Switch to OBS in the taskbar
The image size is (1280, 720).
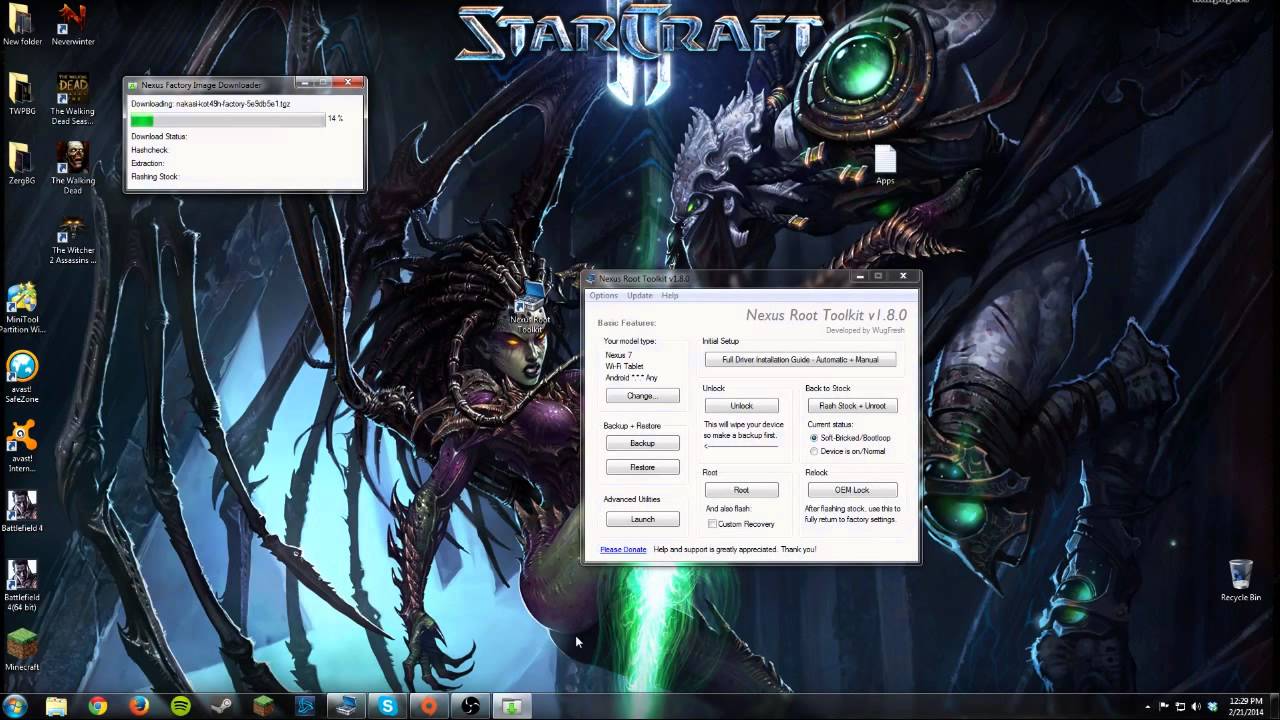pos(470,706)
